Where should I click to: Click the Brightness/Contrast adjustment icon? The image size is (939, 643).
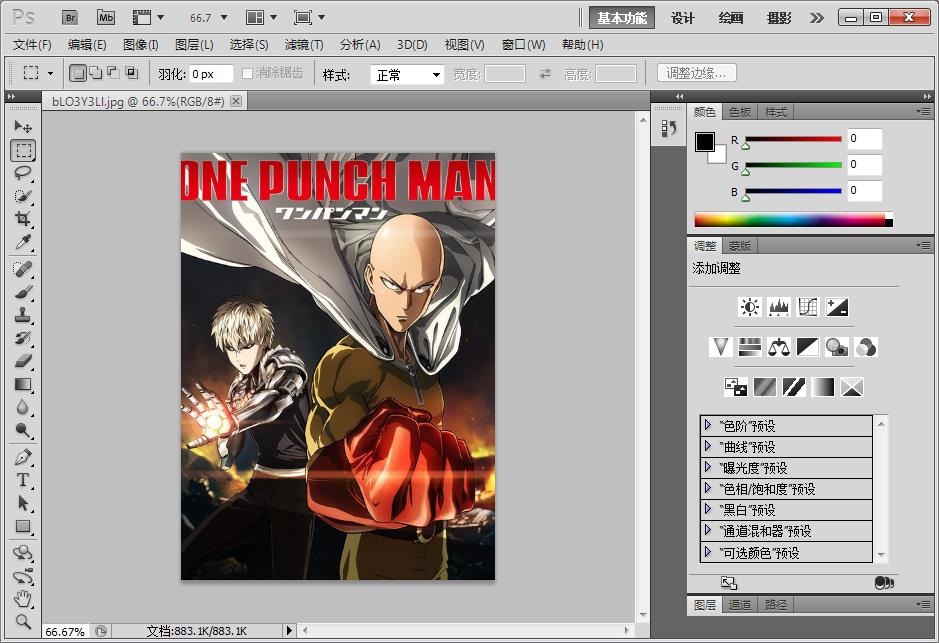coord(749,307)
